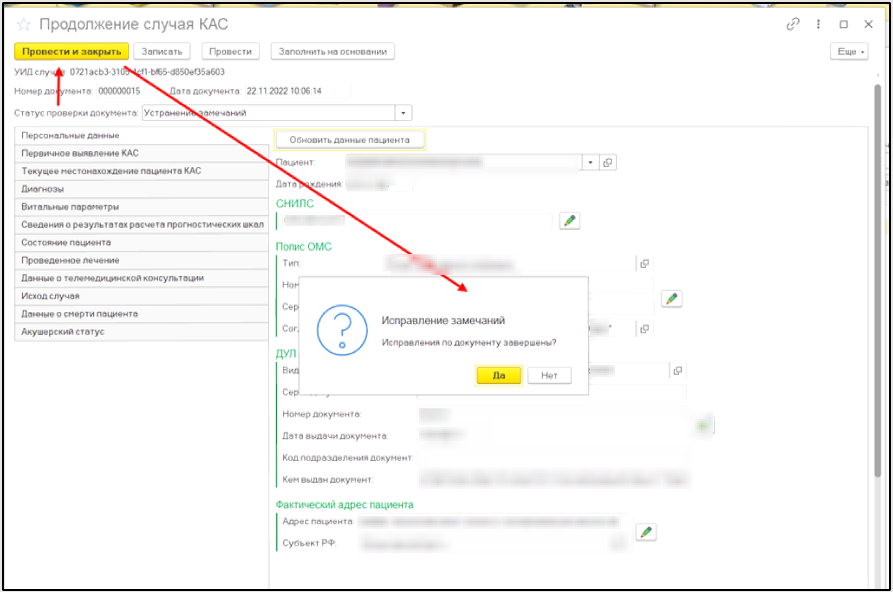Open patient record via icon next to Пациент

tap(608, 162)
